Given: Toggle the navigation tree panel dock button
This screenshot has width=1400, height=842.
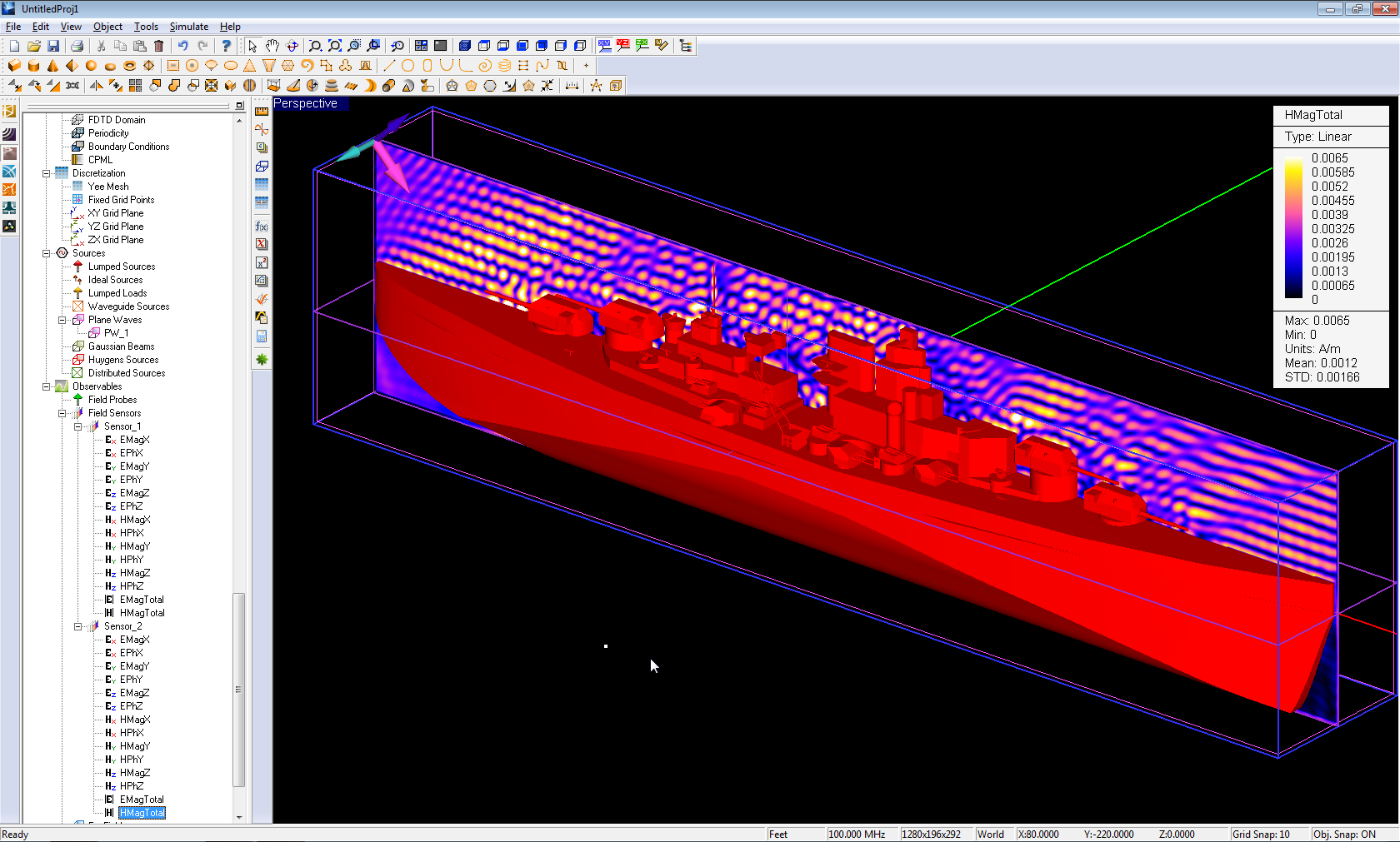Looking at the screenshot, I should click(239, 106).
